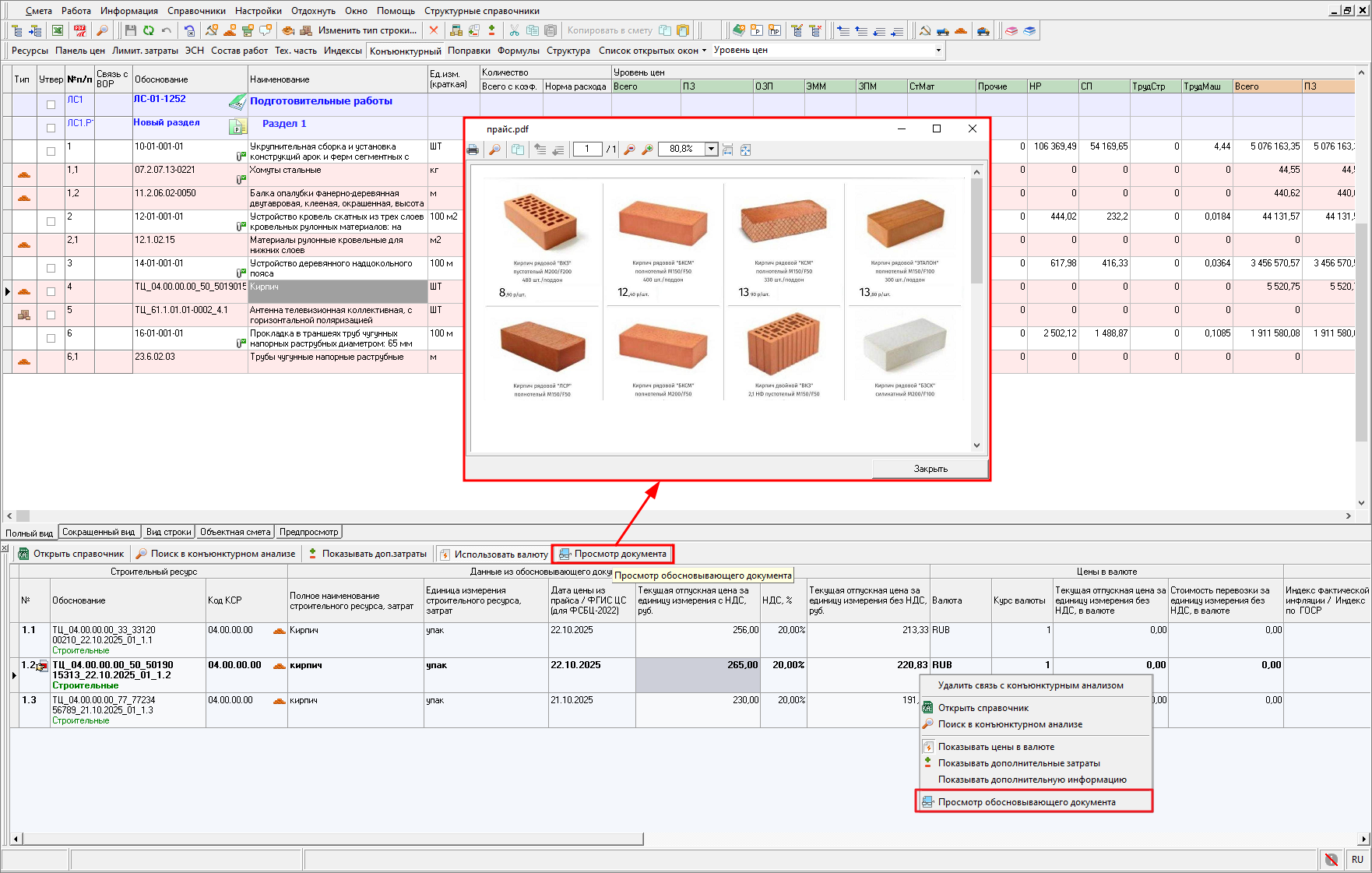Click fit-to-width icon in PDF viewer
The image size is (1372, 873).
pos(727,150)
